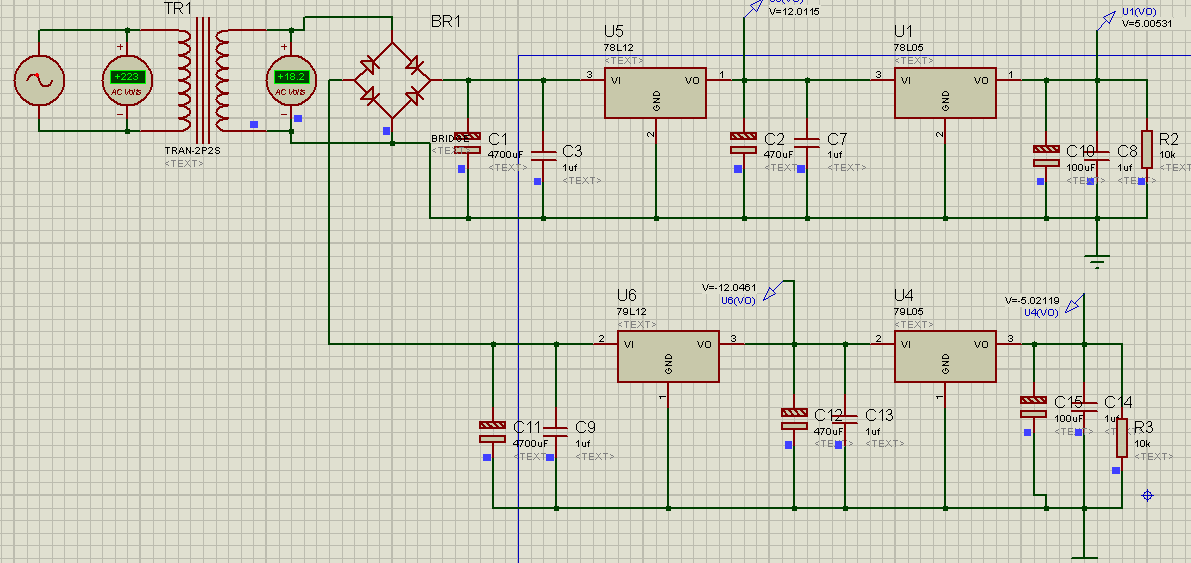Image resolution: width=1191 pixels, height=563 pixels.
Task: Select the U4 79L05 regulator block
Action: click(945, 357)
